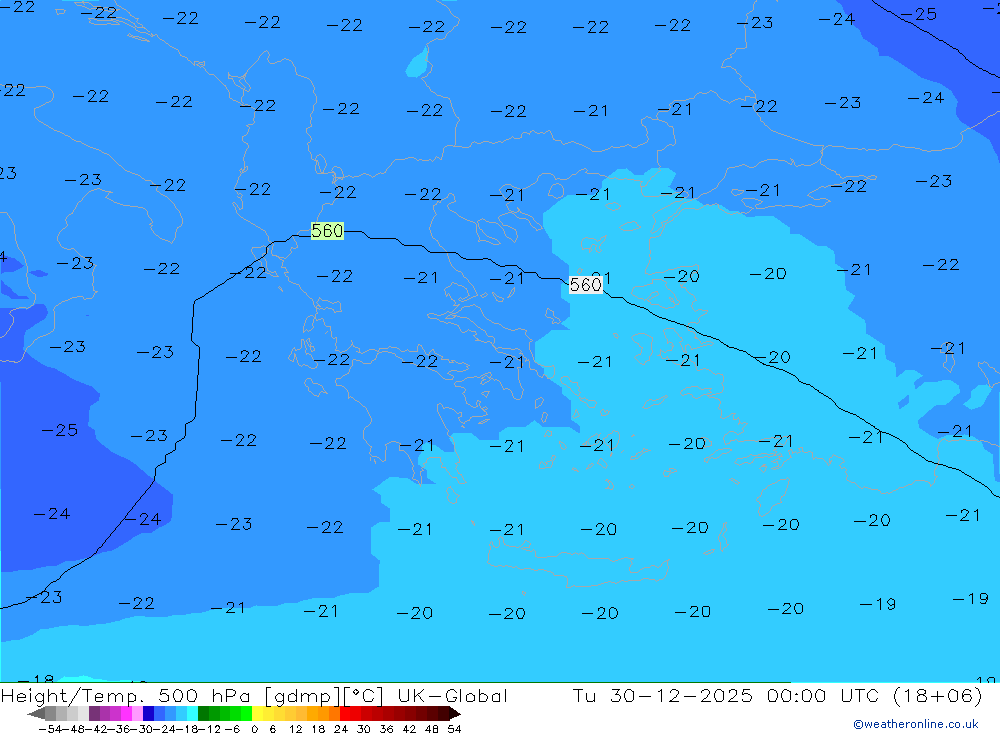
Task: Open the weatheronline.co.uk copyright link
Action: click(x=916, y=724)
